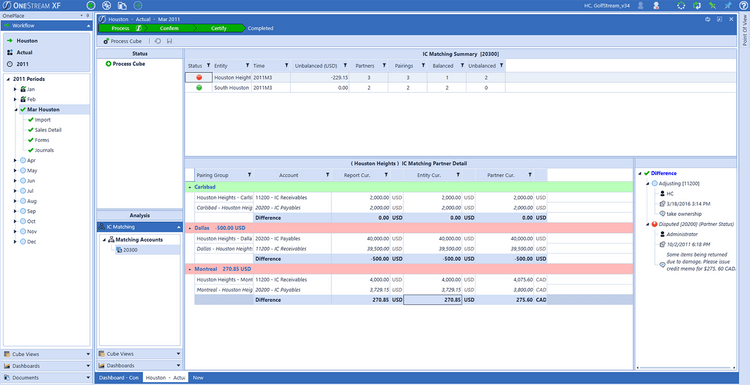Switch to the Dashboard - Con tab
Screen dimensions: 750x385
[119, 378]
